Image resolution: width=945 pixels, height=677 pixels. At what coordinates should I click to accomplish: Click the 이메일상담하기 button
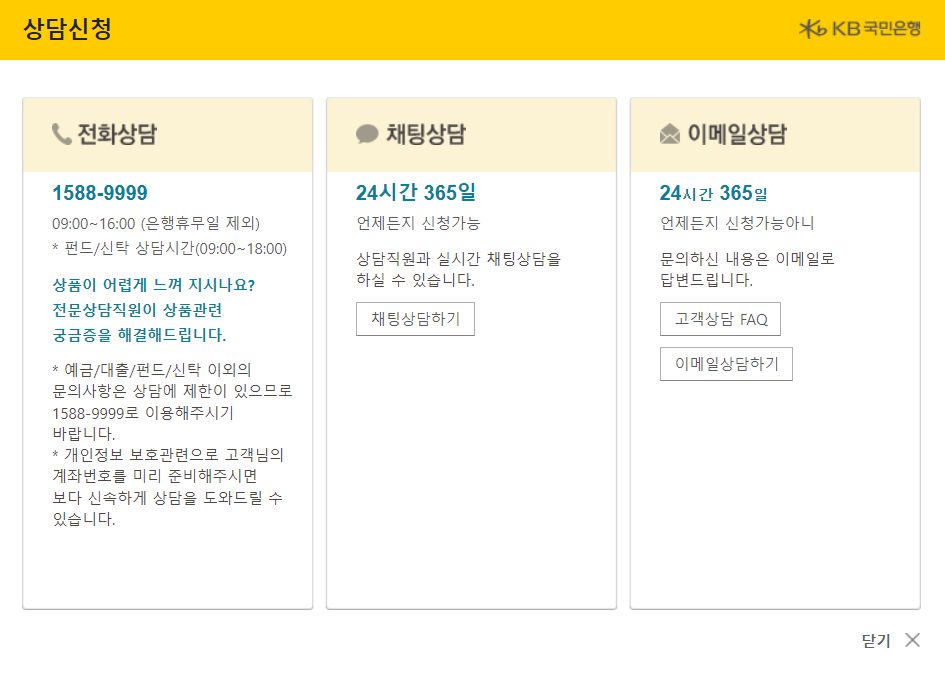pos(725,363)
